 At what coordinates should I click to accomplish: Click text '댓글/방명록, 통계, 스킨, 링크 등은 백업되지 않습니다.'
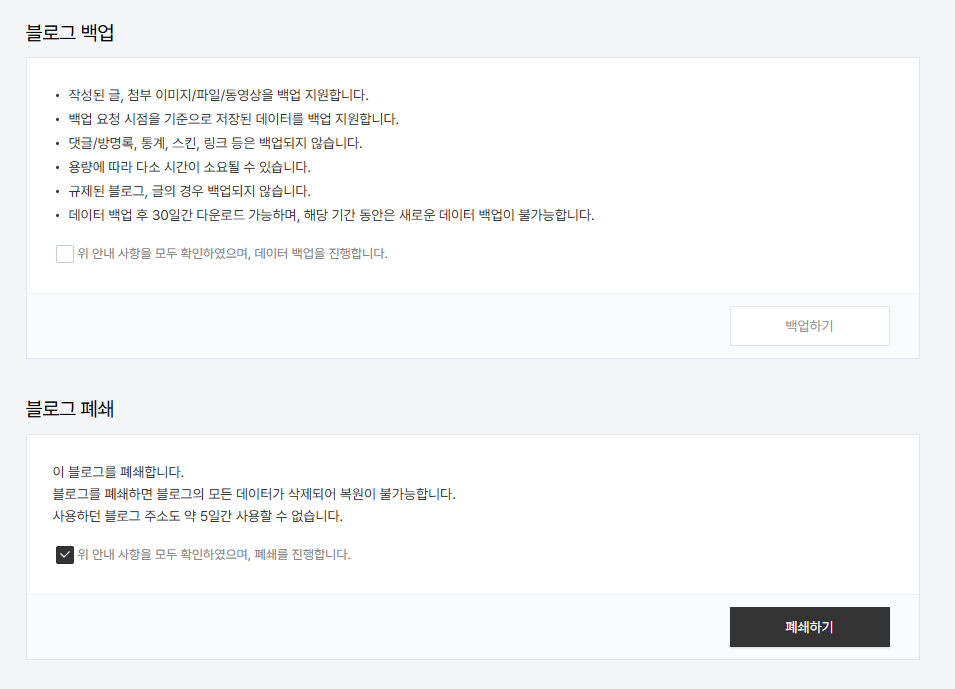pyautogui.click(x=215, y=143)
